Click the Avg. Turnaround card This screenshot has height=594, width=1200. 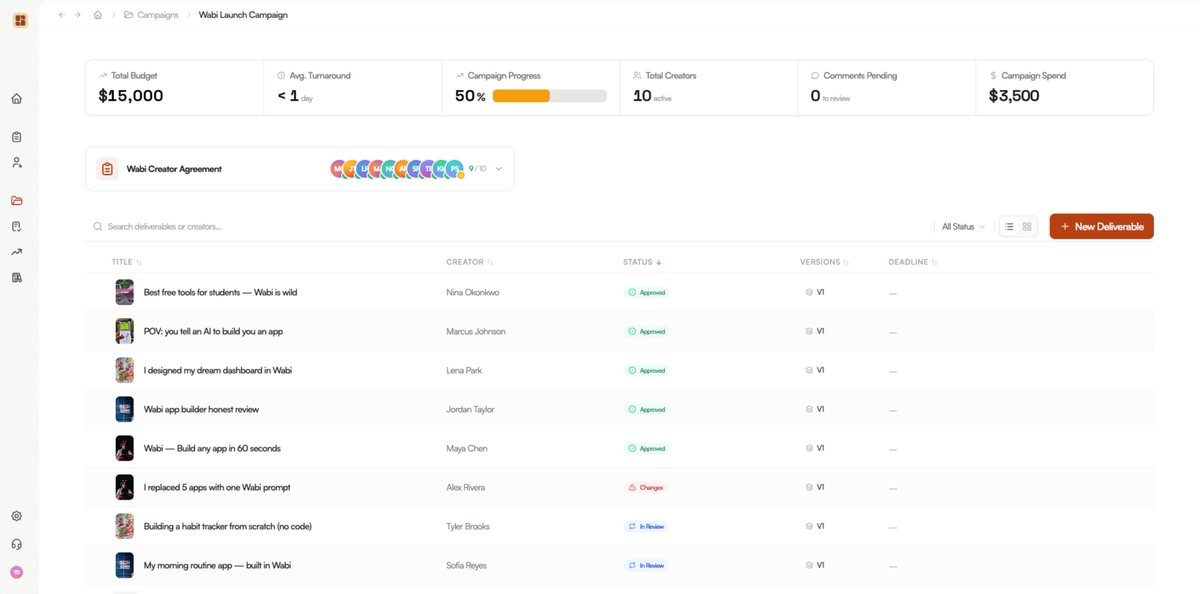tap(353, 88)
